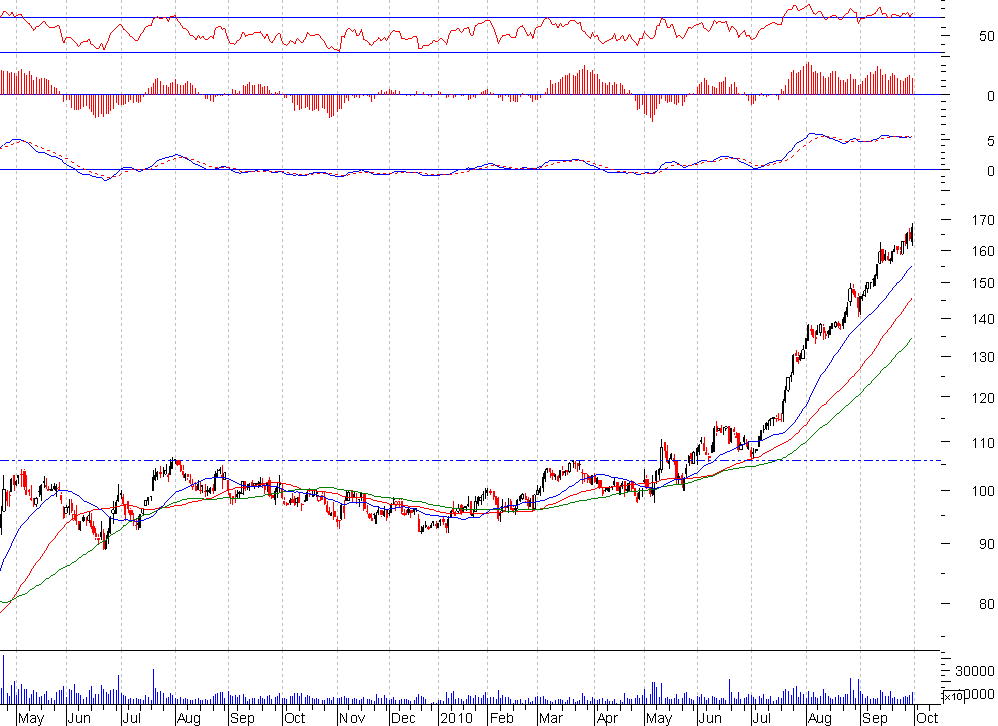Select the 2010 year label on date axis

[456, 718]
